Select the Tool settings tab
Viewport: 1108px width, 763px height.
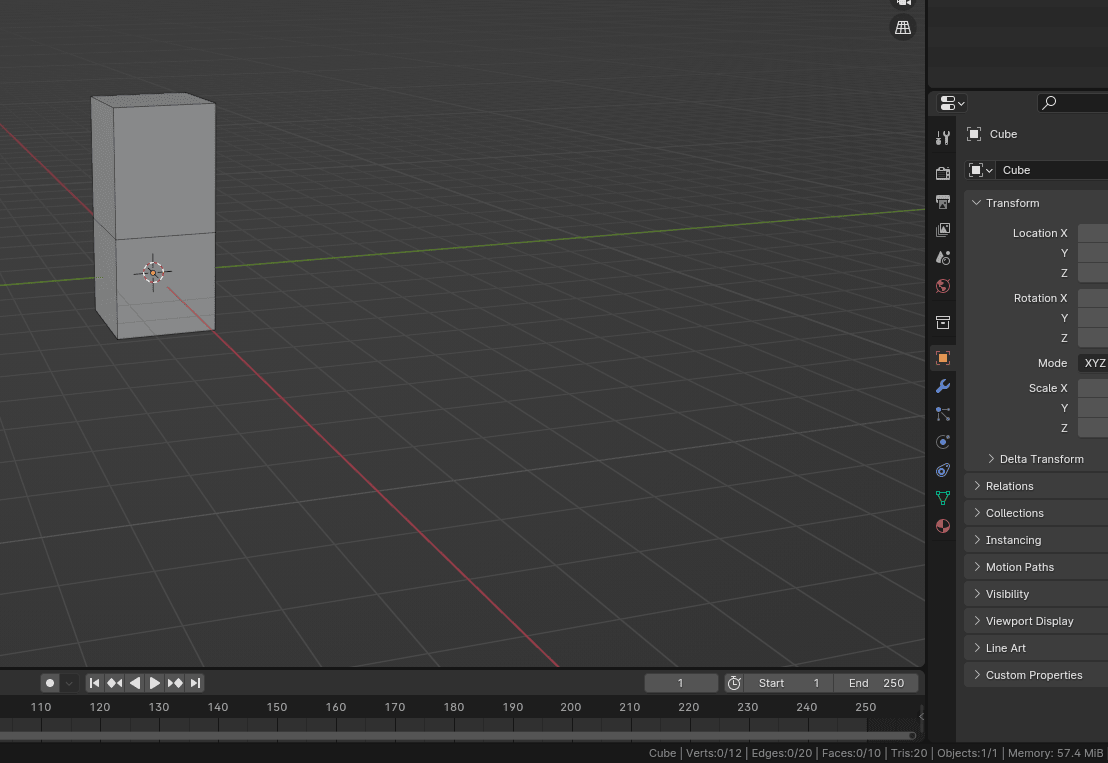click(942, 138)
